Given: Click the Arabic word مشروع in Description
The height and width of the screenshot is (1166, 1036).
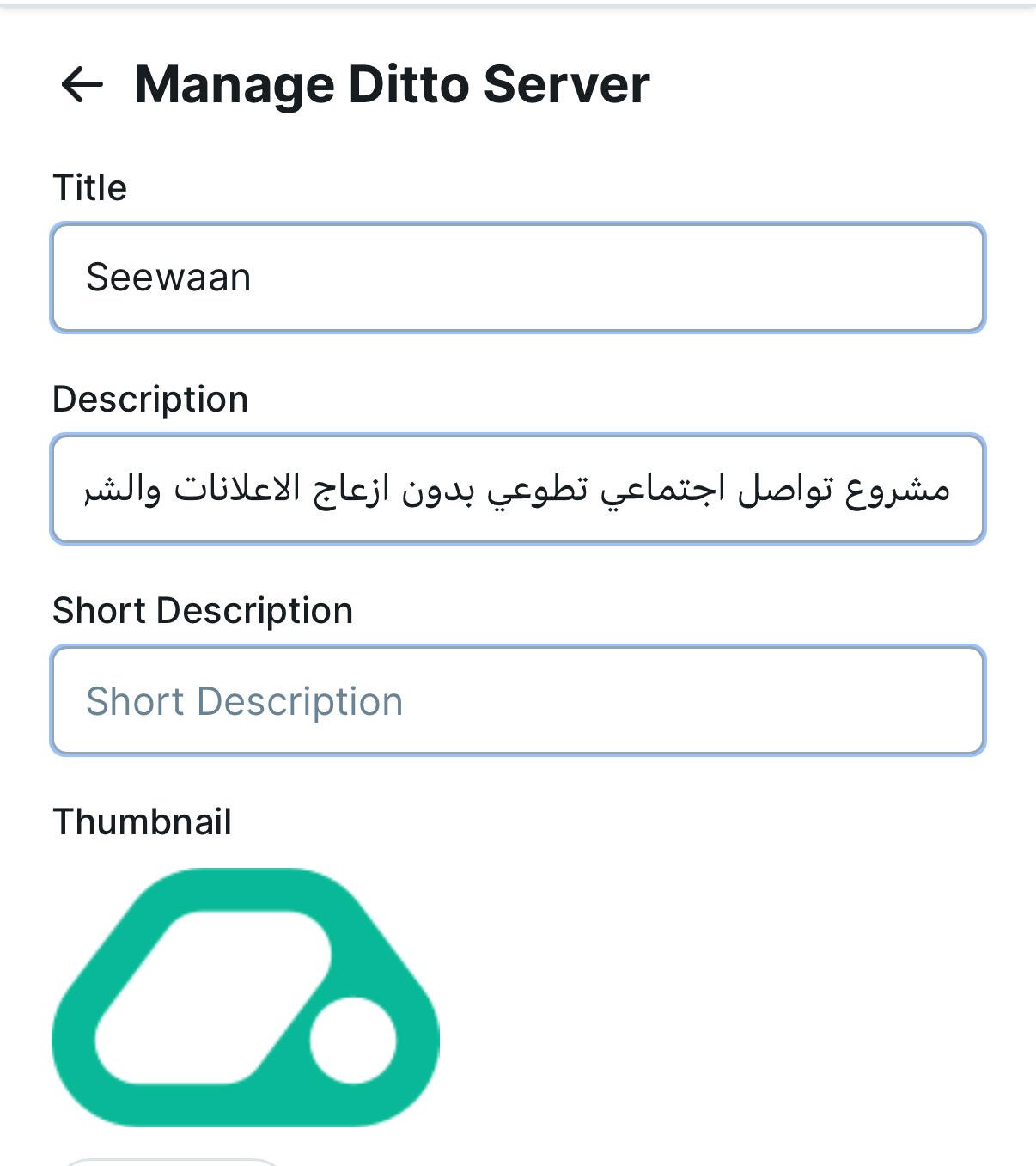Looking at the screenshot, I should coord(898,490).
